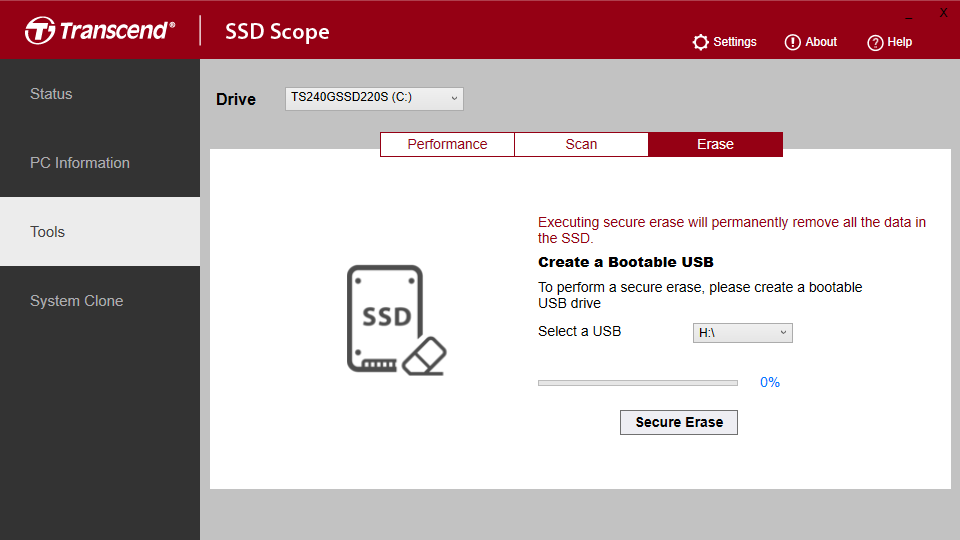The image size is (960, 540).
Task: Expand the Select a USB dropdown
Action: coord(743,333)
